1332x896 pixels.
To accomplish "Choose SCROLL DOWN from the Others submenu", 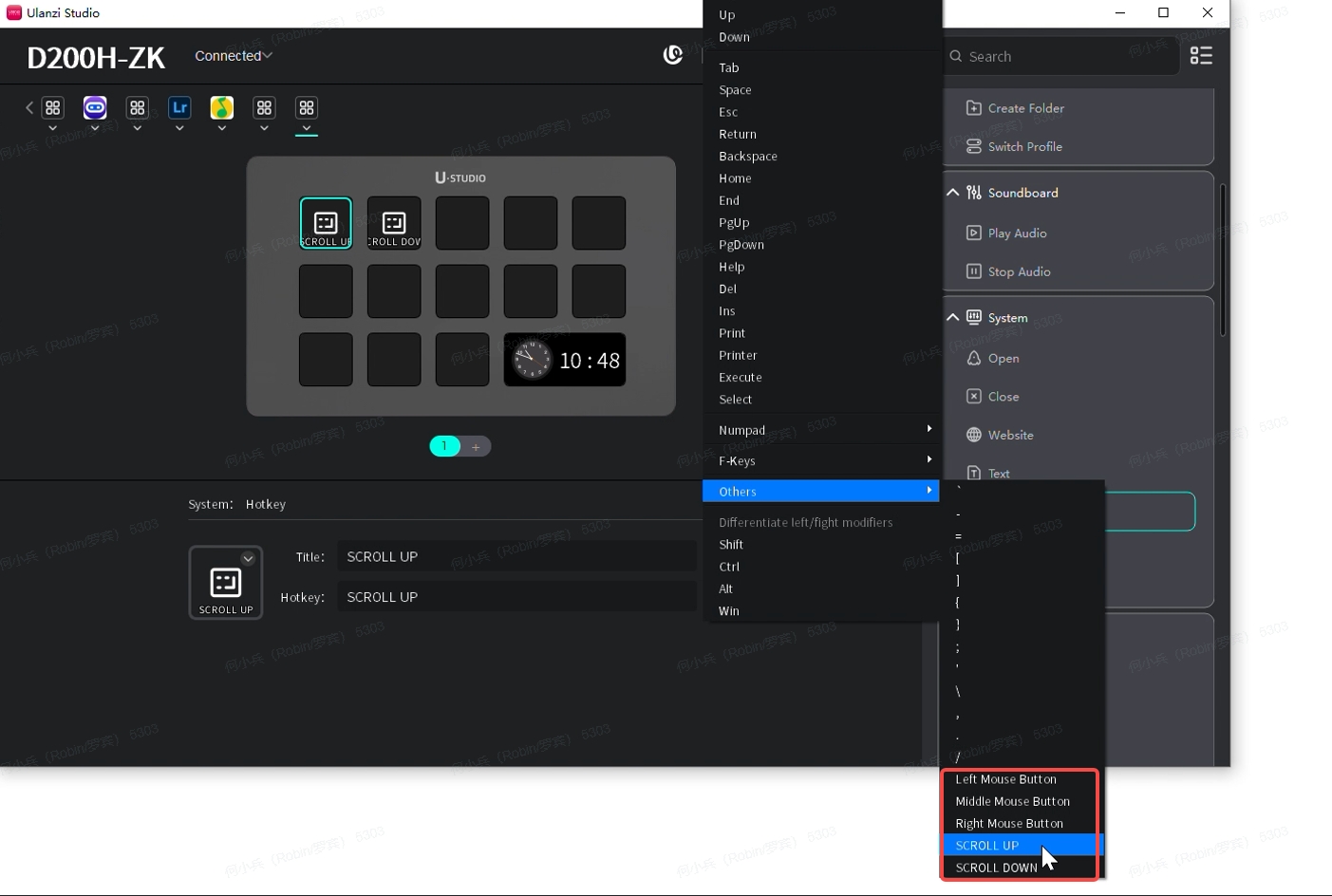I will [996, 868].
